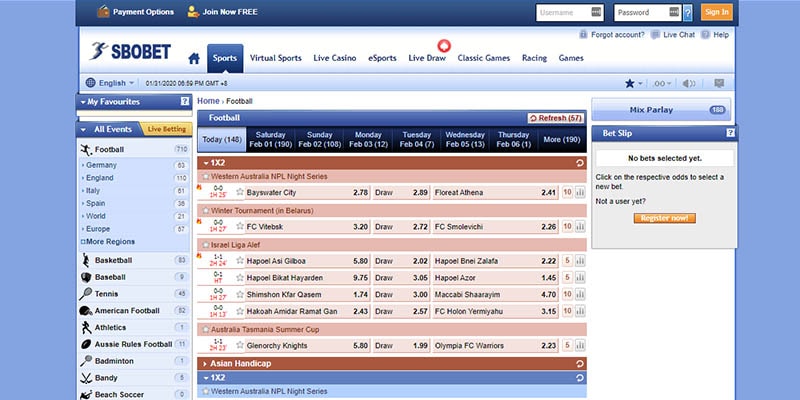This screenshot has height=400, width=800.
Task: Click the Register now! button
Action: pos(664,218)
